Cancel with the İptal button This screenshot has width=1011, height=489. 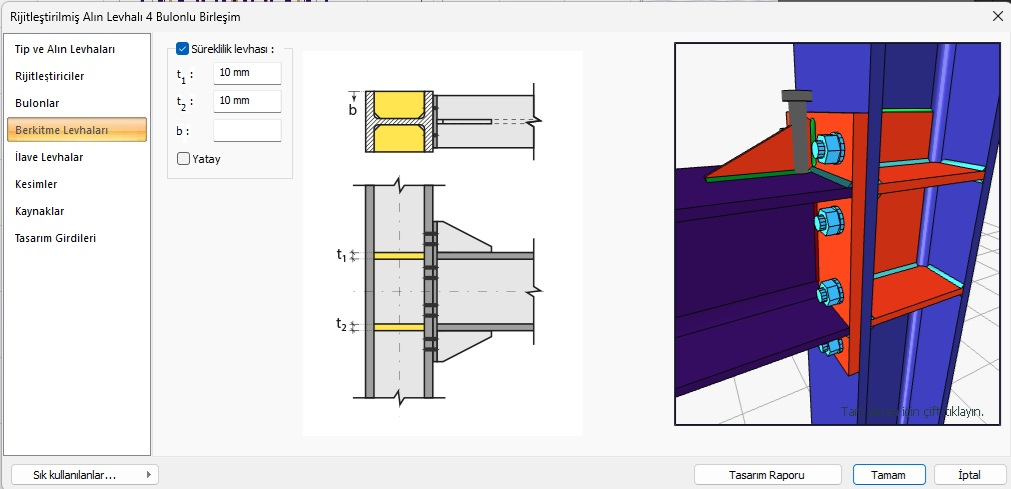click(x=969, y=475)
